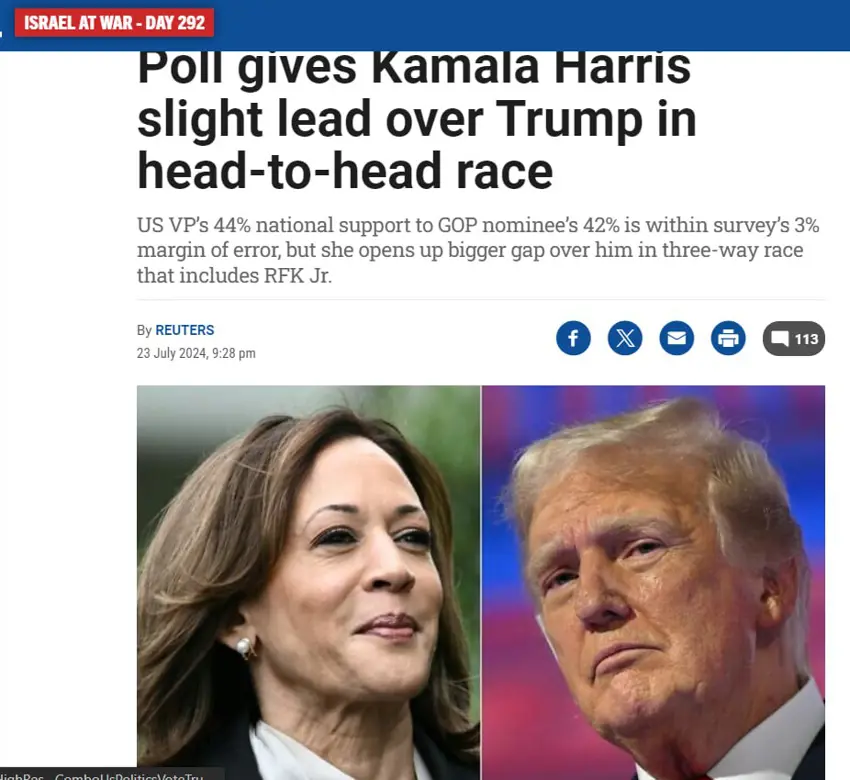Select the subheadline about 44% national support
The width and height of the screenshot is (850, 780).
point(478,250)
